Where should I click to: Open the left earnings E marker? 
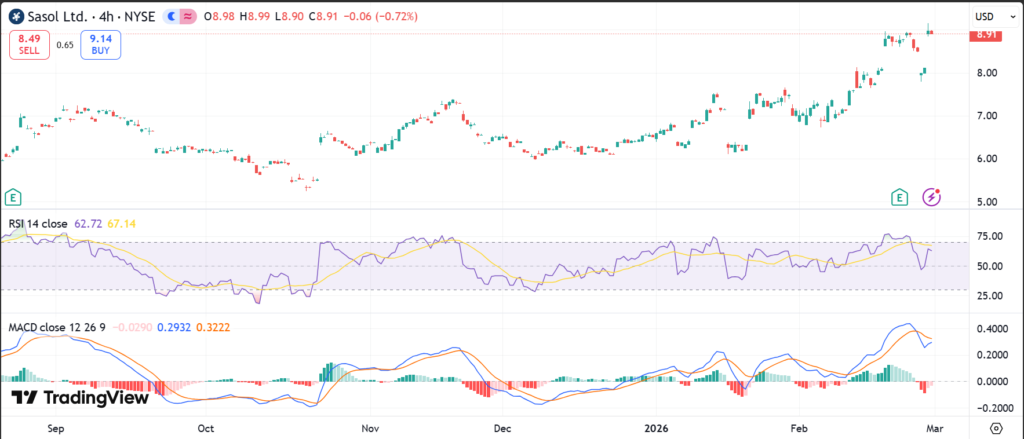(13, 197)
